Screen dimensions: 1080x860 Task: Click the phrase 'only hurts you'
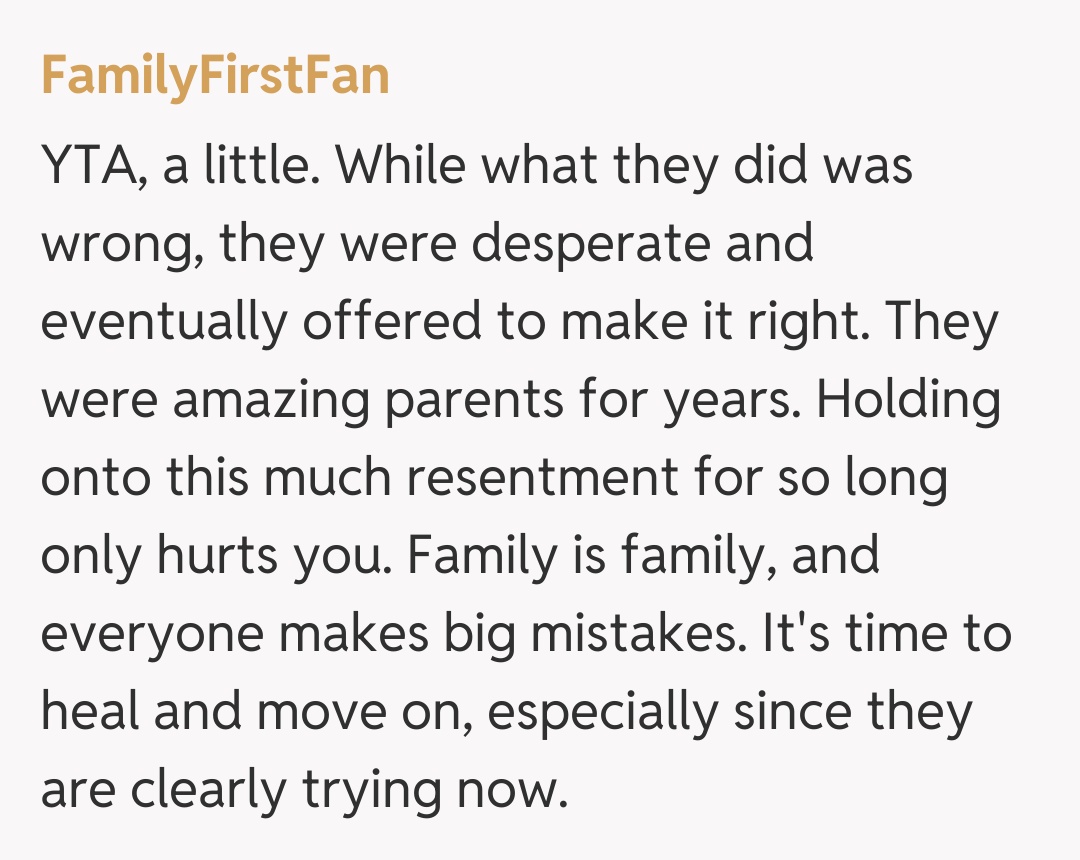tap(218, 557)
